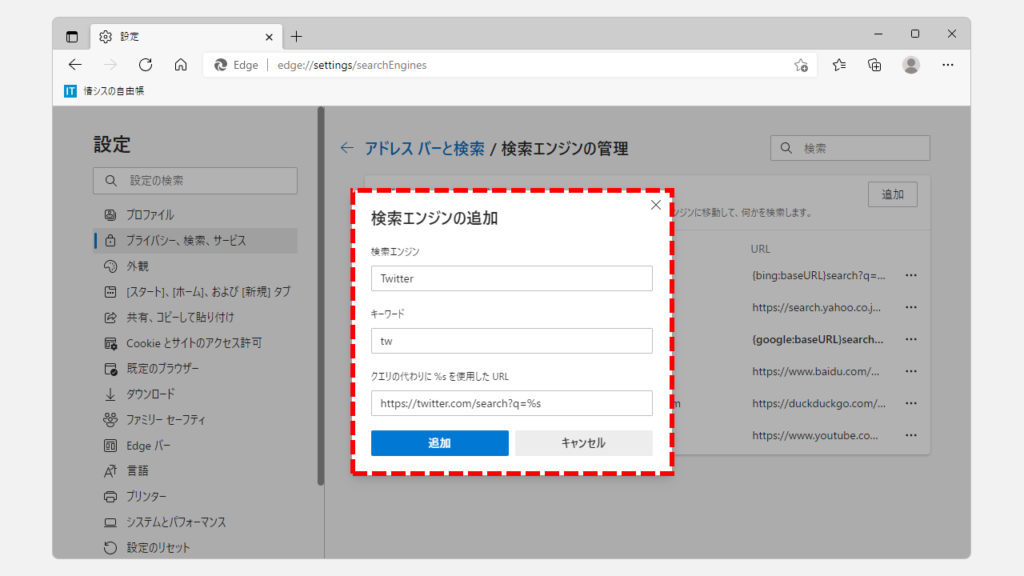Image resolution: width=1024 pixels, height=576 pixels.
Task: Expand more actions for the Bing row
Action: [911, 276]
